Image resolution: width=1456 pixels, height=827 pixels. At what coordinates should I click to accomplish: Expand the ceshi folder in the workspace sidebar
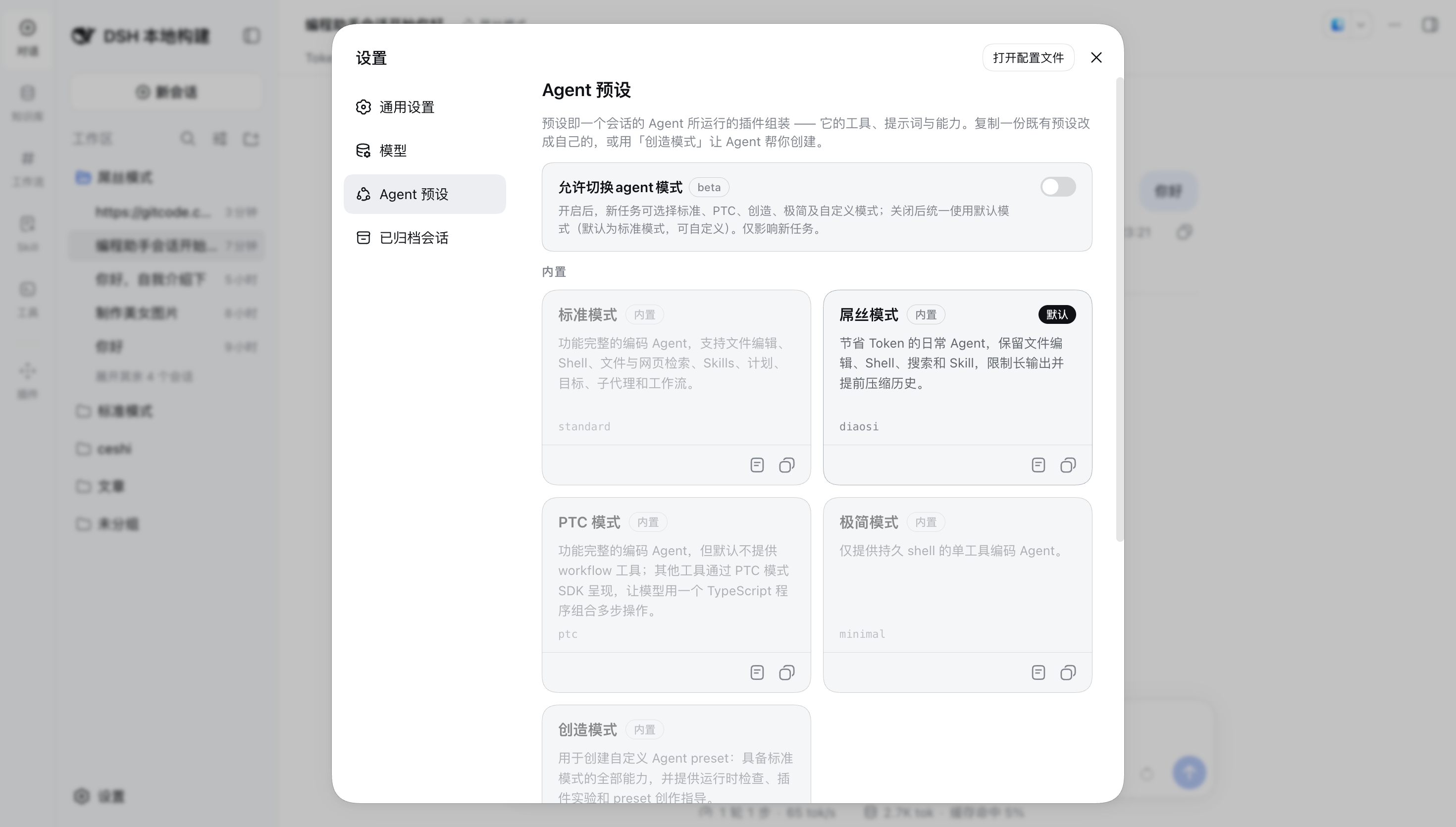tap(167, 449)
